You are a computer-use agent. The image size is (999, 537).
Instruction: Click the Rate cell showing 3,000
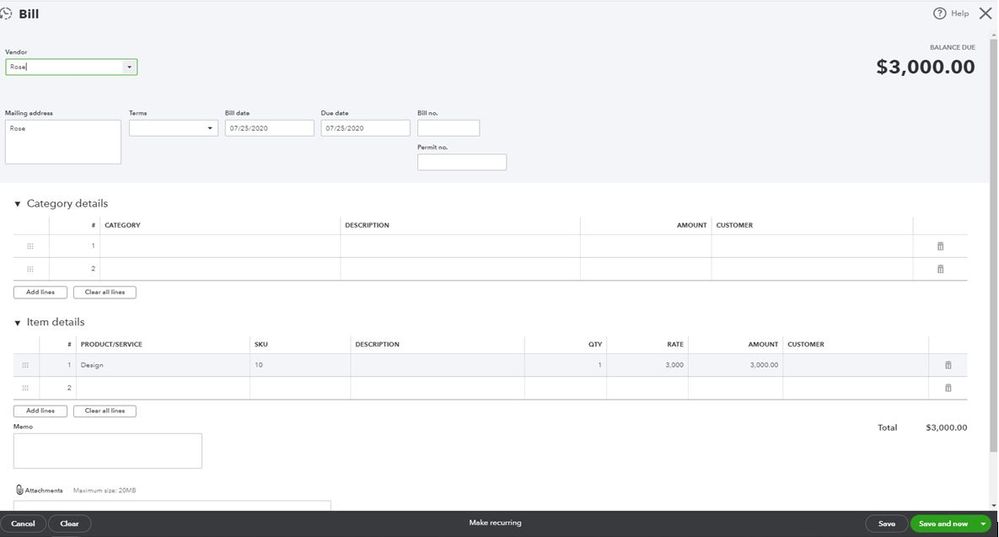(x=647, y=365)
